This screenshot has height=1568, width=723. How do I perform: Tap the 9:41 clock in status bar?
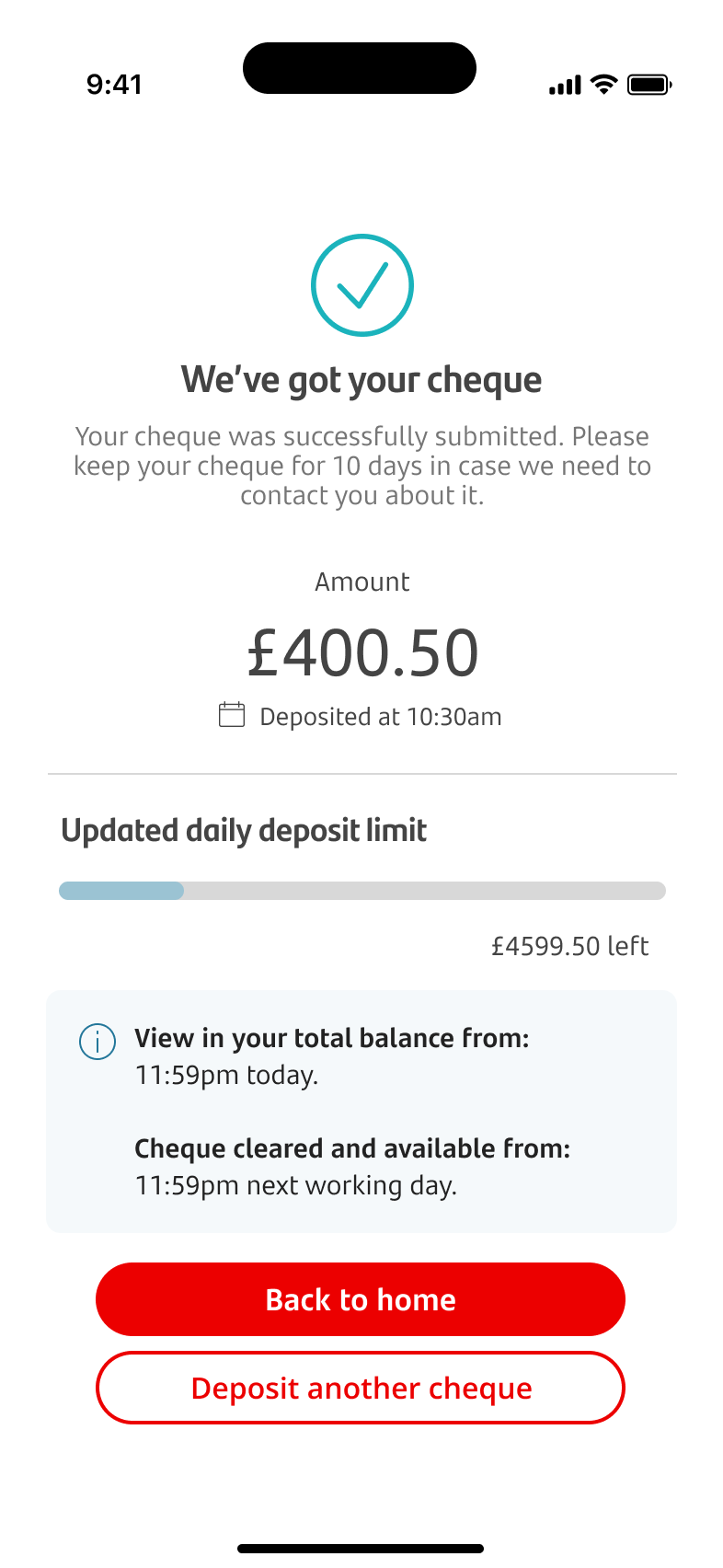[114, 85]
